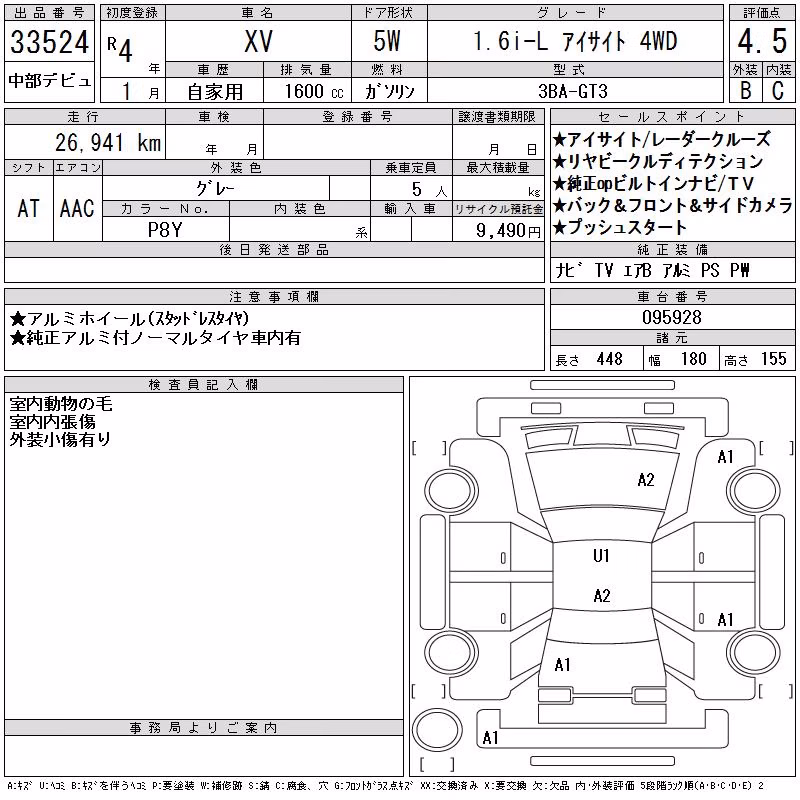Select the リヤビークルディテクション sales point
The image size is (800, 800).
click(x=658, y=161)
